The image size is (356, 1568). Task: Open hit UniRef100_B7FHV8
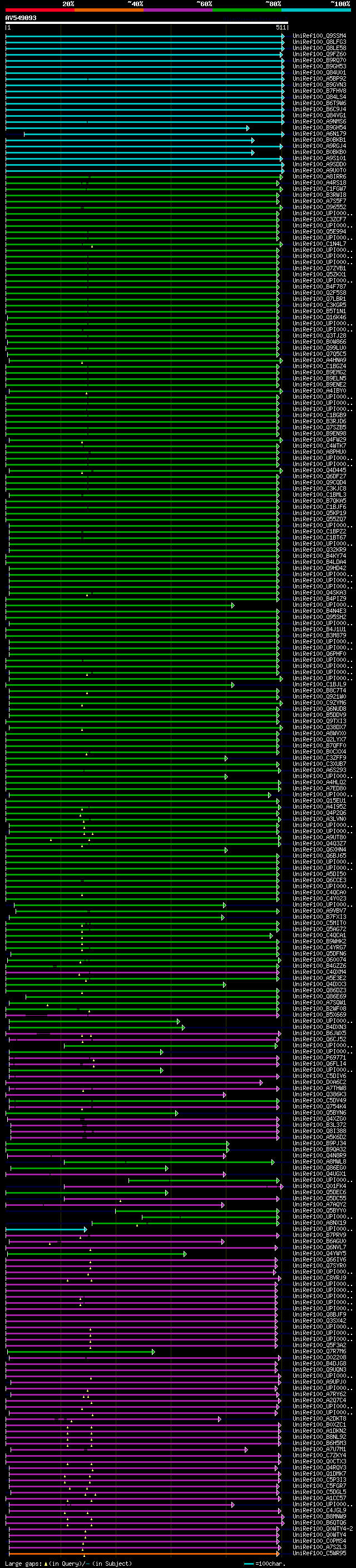(x=319, y=91)
